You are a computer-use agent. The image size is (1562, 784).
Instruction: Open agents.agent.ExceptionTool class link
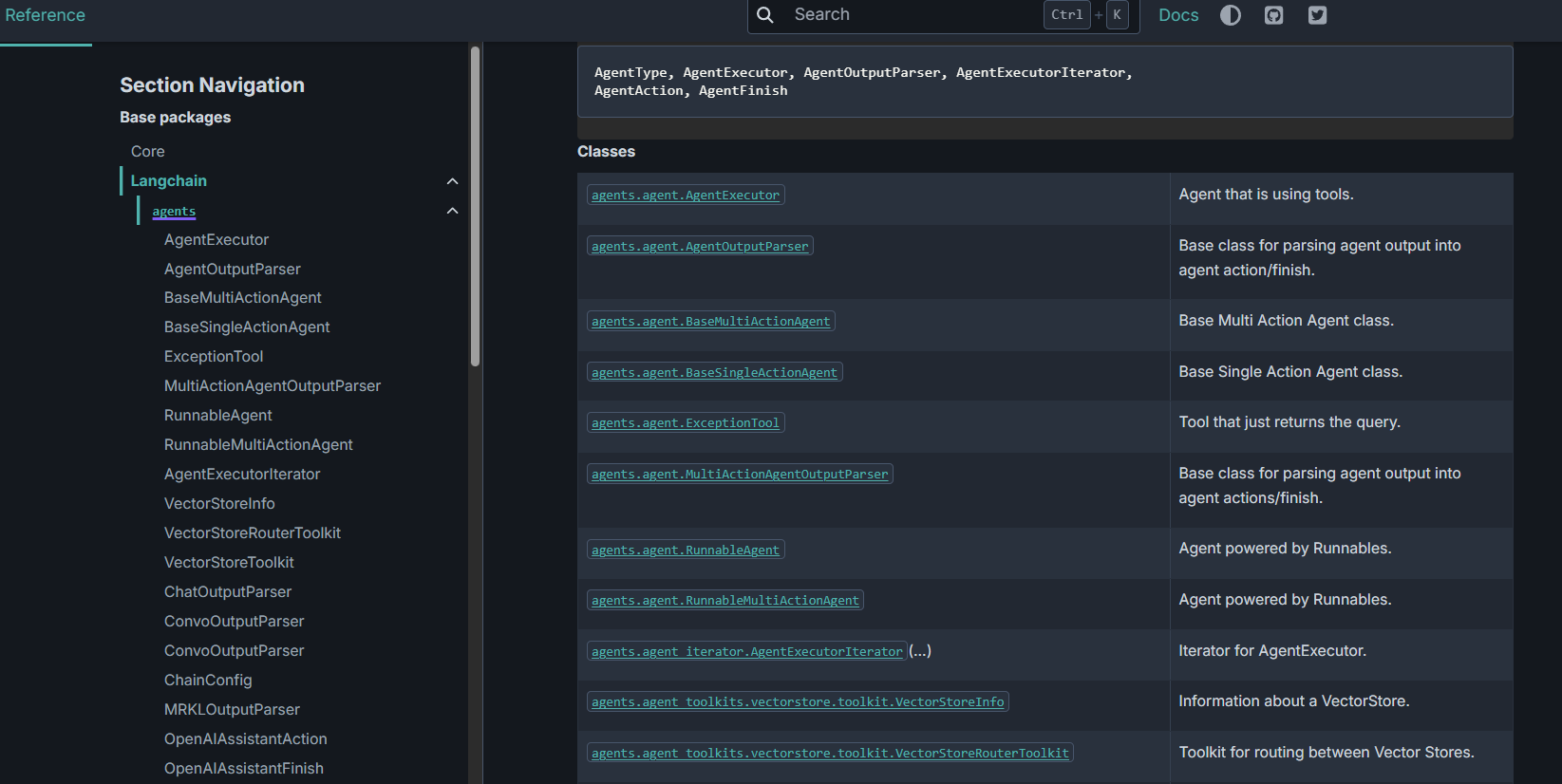click(x=686, y=423)
